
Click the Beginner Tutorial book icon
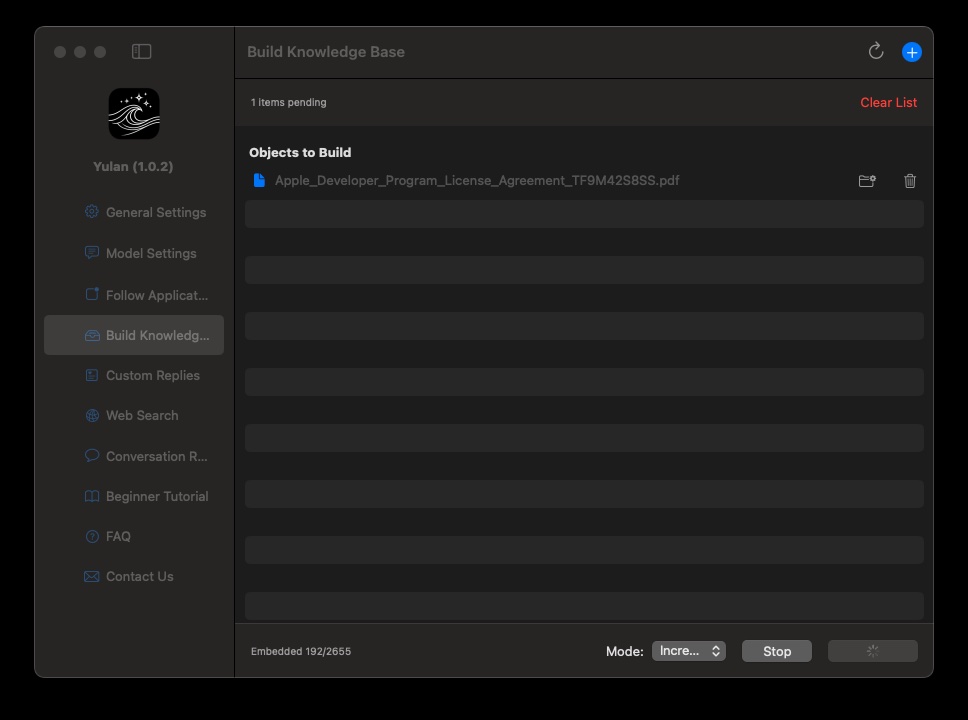[91, 496]
